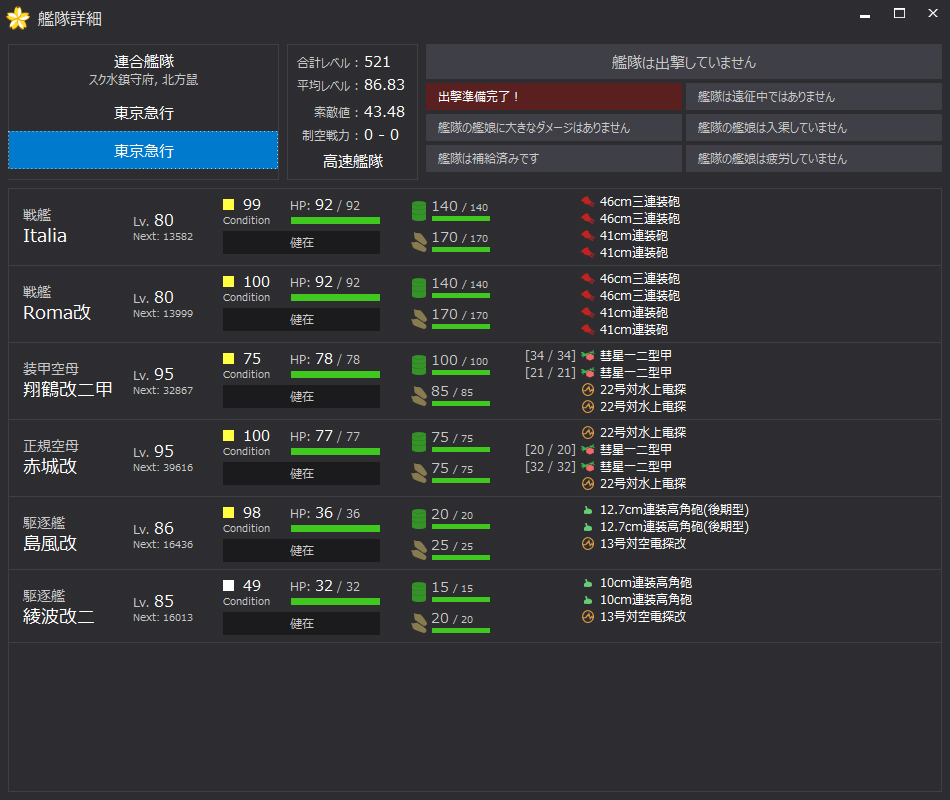Image resolution: width=950 pixels, height=800 pixels.
Task: Click the ship name 綾波改二
Action: (x=59, y=616)
